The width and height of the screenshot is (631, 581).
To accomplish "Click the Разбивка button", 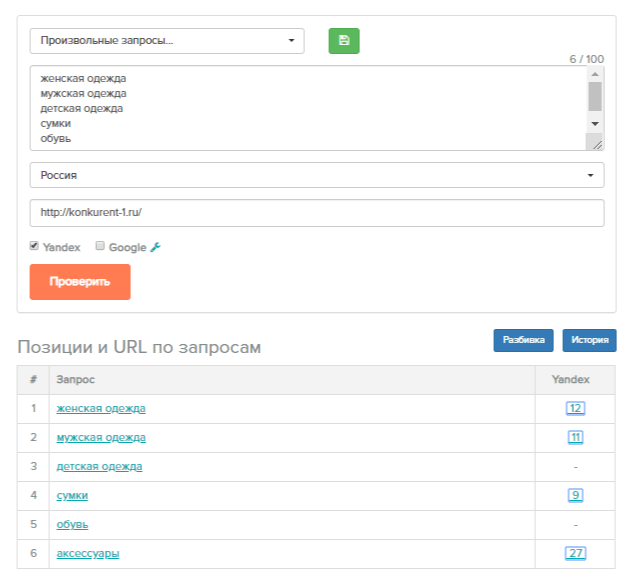I will click(523, 340).
